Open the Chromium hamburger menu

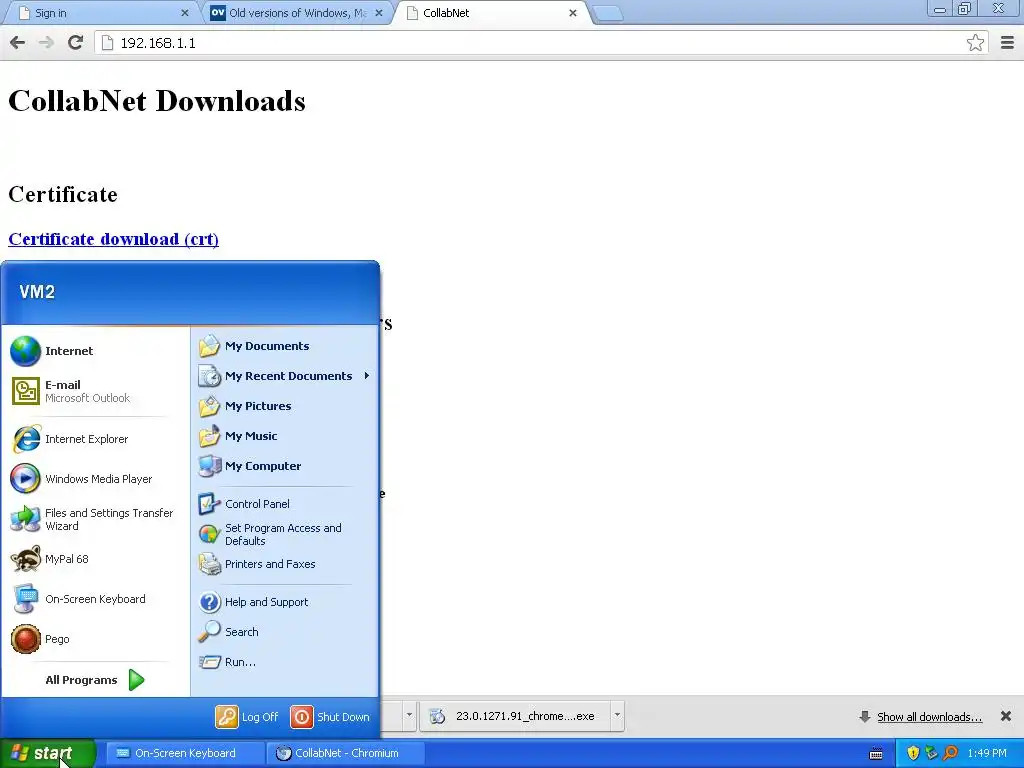pyautogui.click(x=1007, y=43)
